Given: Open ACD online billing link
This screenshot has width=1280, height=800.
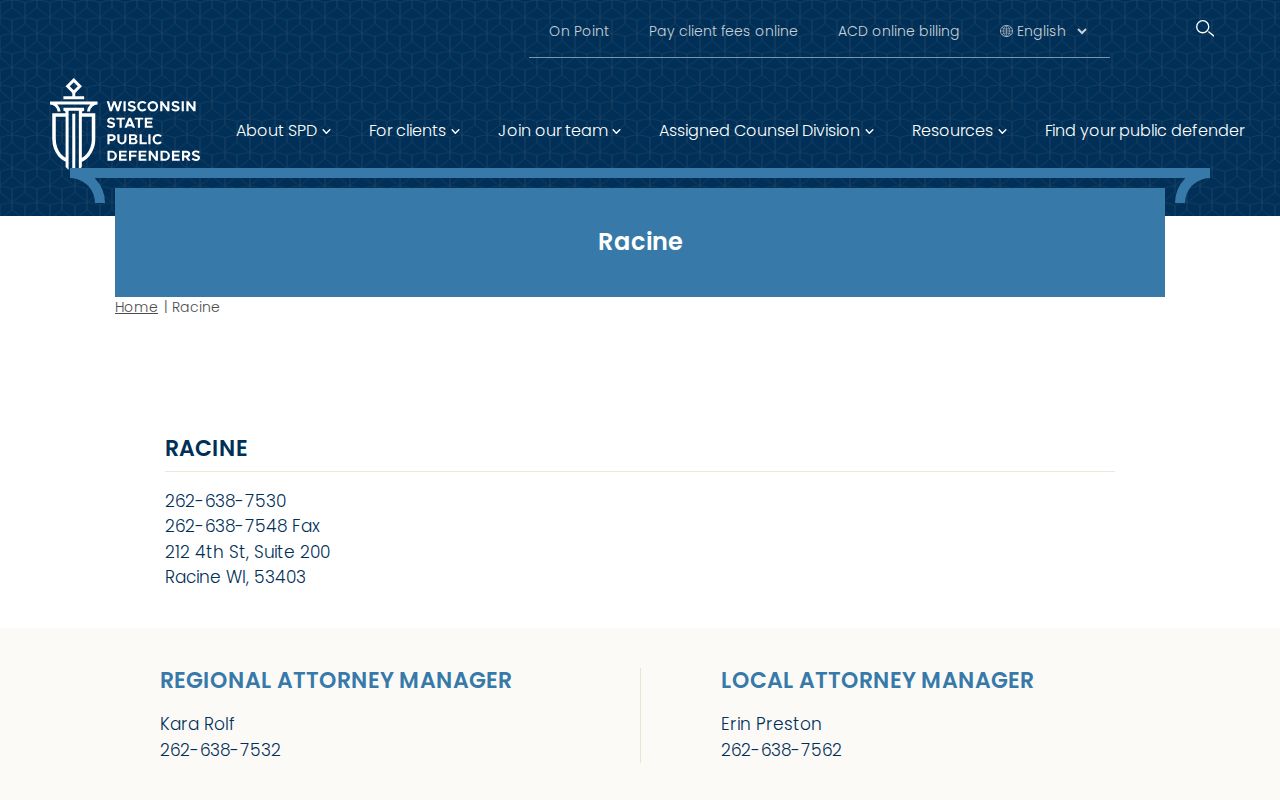Looking at the screenshot, I should (x=898, y=31).
